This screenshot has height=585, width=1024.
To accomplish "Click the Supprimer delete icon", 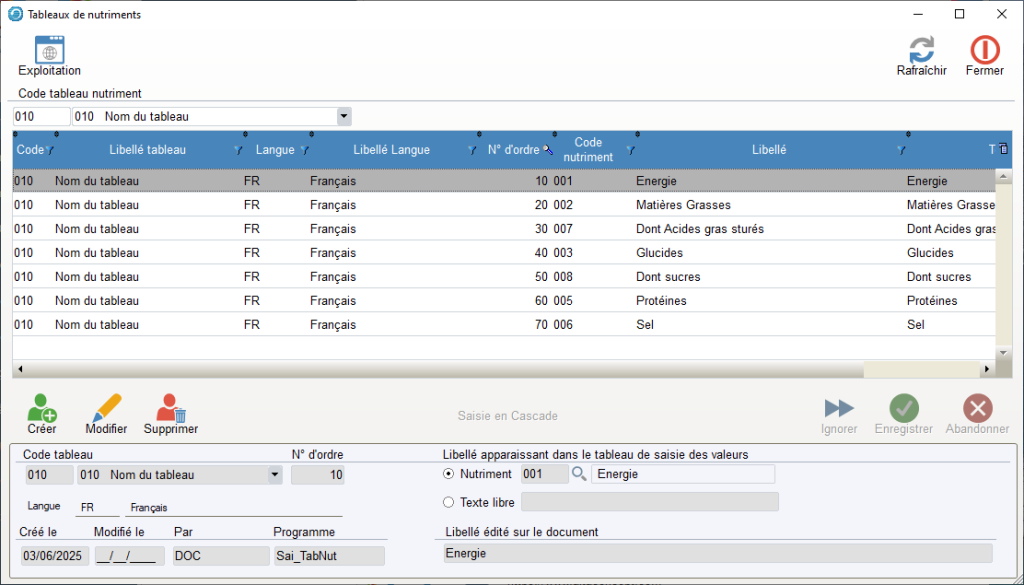I will coord(171,408).
